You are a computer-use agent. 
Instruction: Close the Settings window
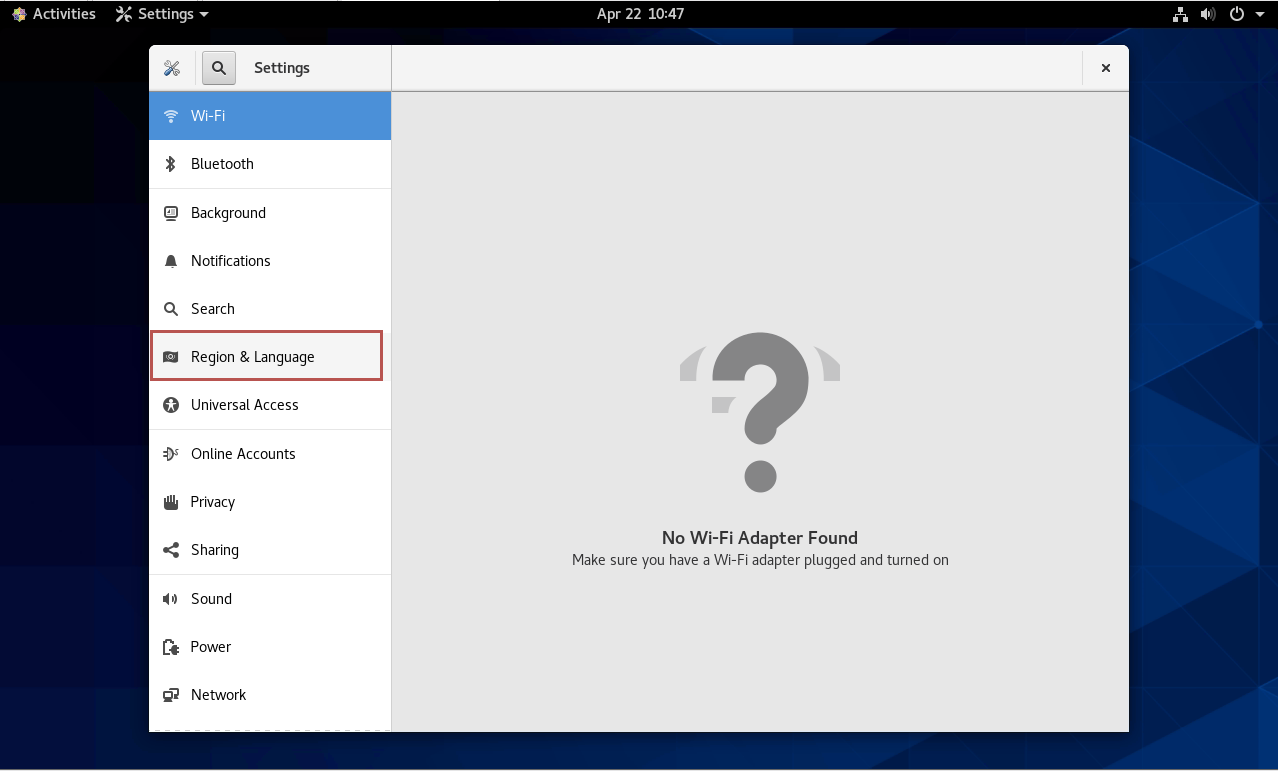[x=1106, y=68]
